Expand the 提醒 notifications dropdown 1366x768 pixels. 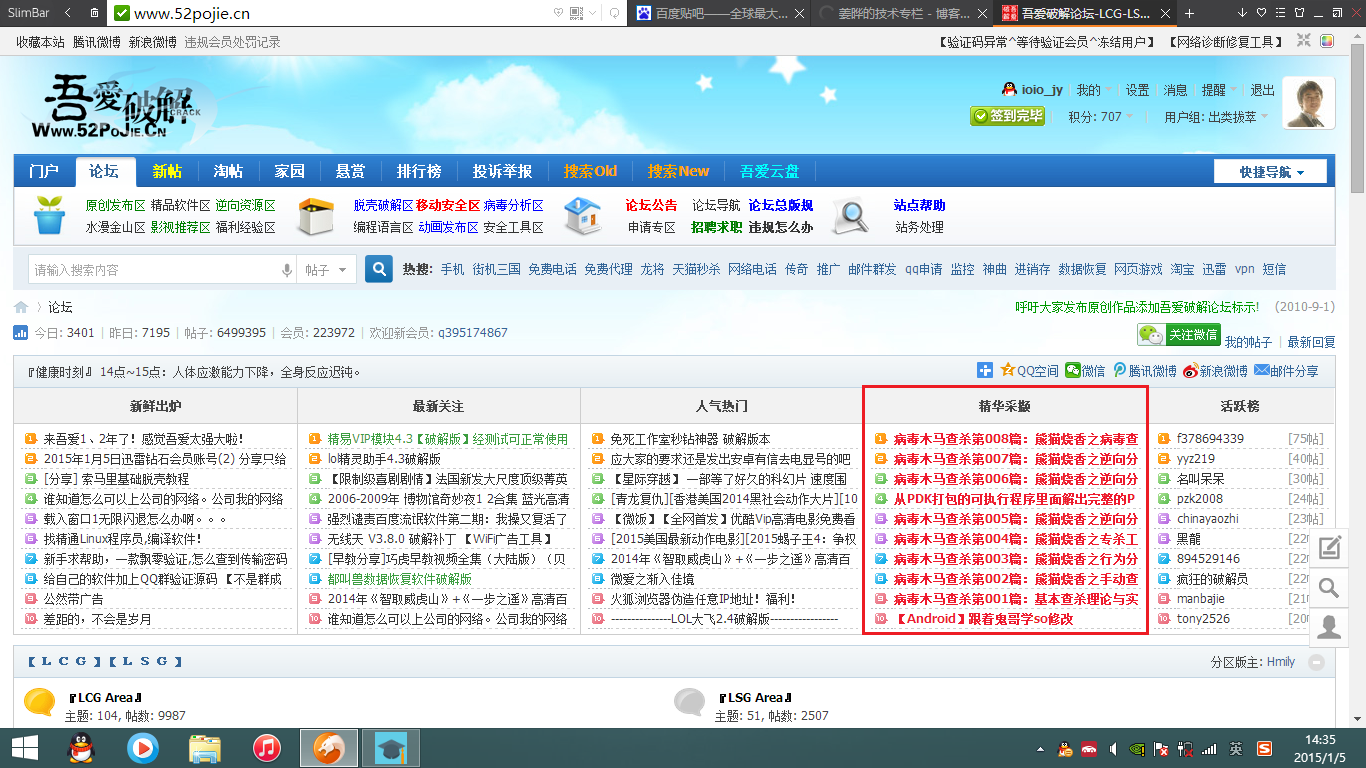[1219, 90]
